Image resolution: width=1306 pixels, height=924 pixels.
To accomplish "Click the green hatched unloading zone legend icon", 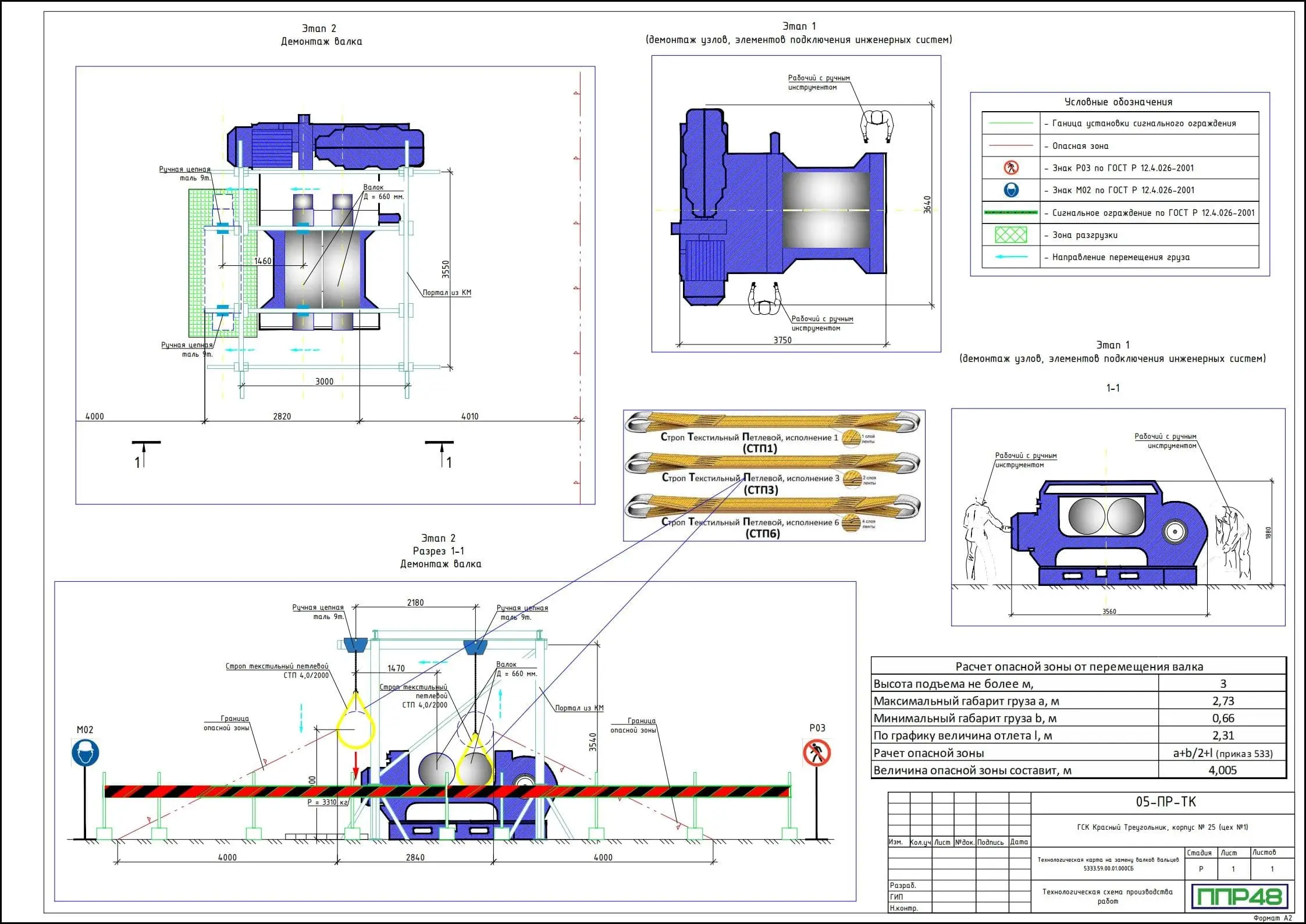I will tap(1011, 235).
